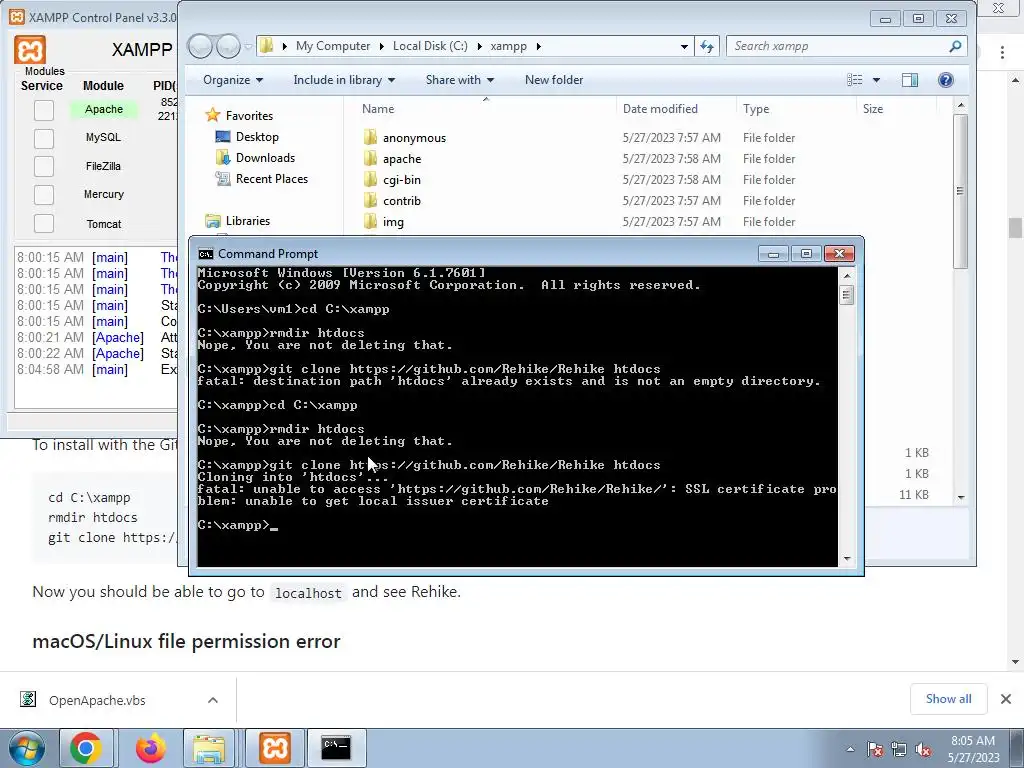Click OpenApache.vbs download item
This screenshot has height=768, width=1024.
(97, 700)
